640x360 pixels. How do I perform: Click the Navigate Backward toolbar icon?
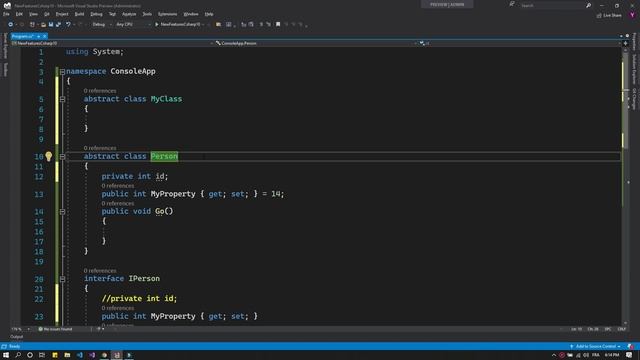click(x=11, y=24)
